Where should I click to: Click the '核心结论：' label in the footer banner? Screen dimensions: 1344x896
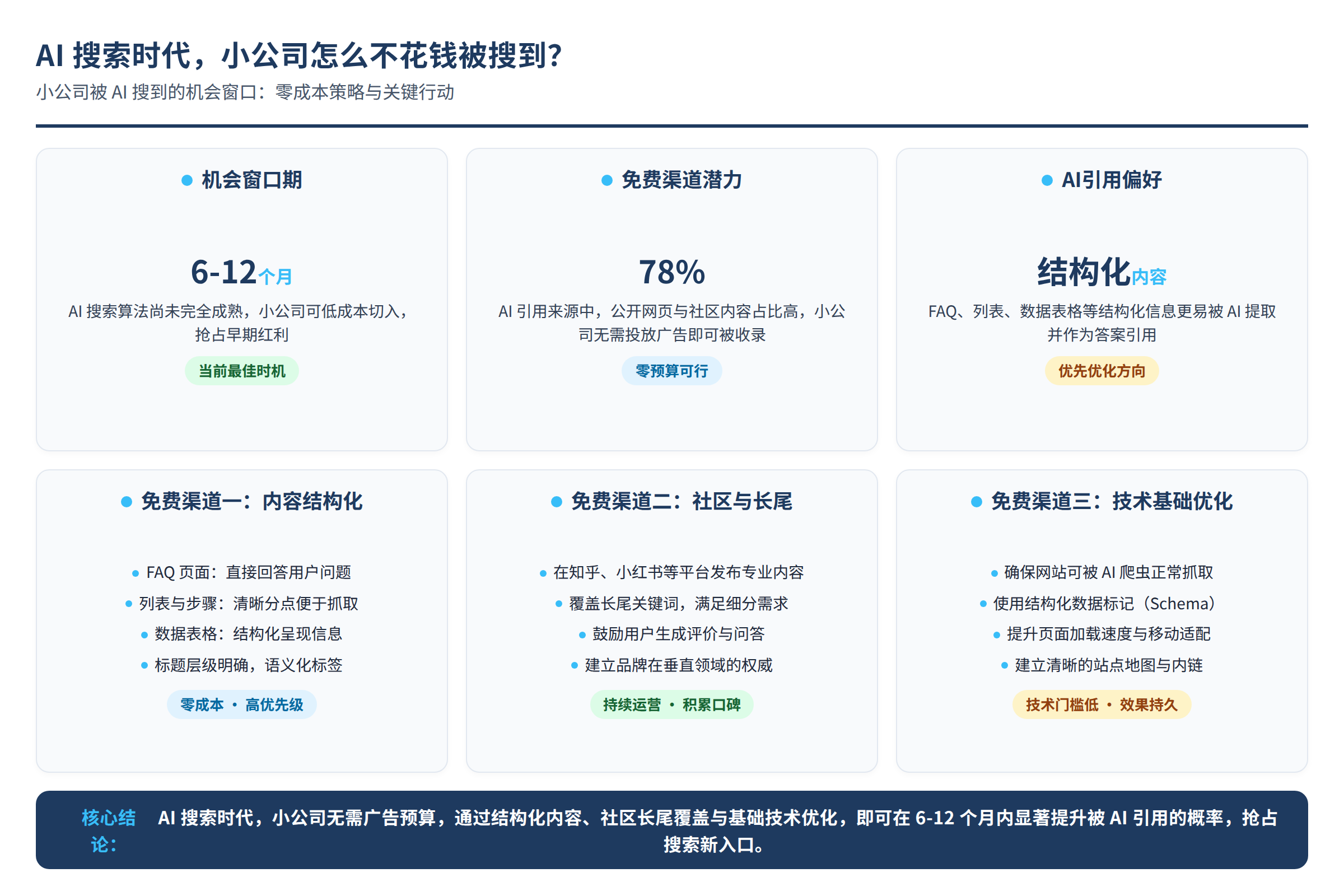108,831
